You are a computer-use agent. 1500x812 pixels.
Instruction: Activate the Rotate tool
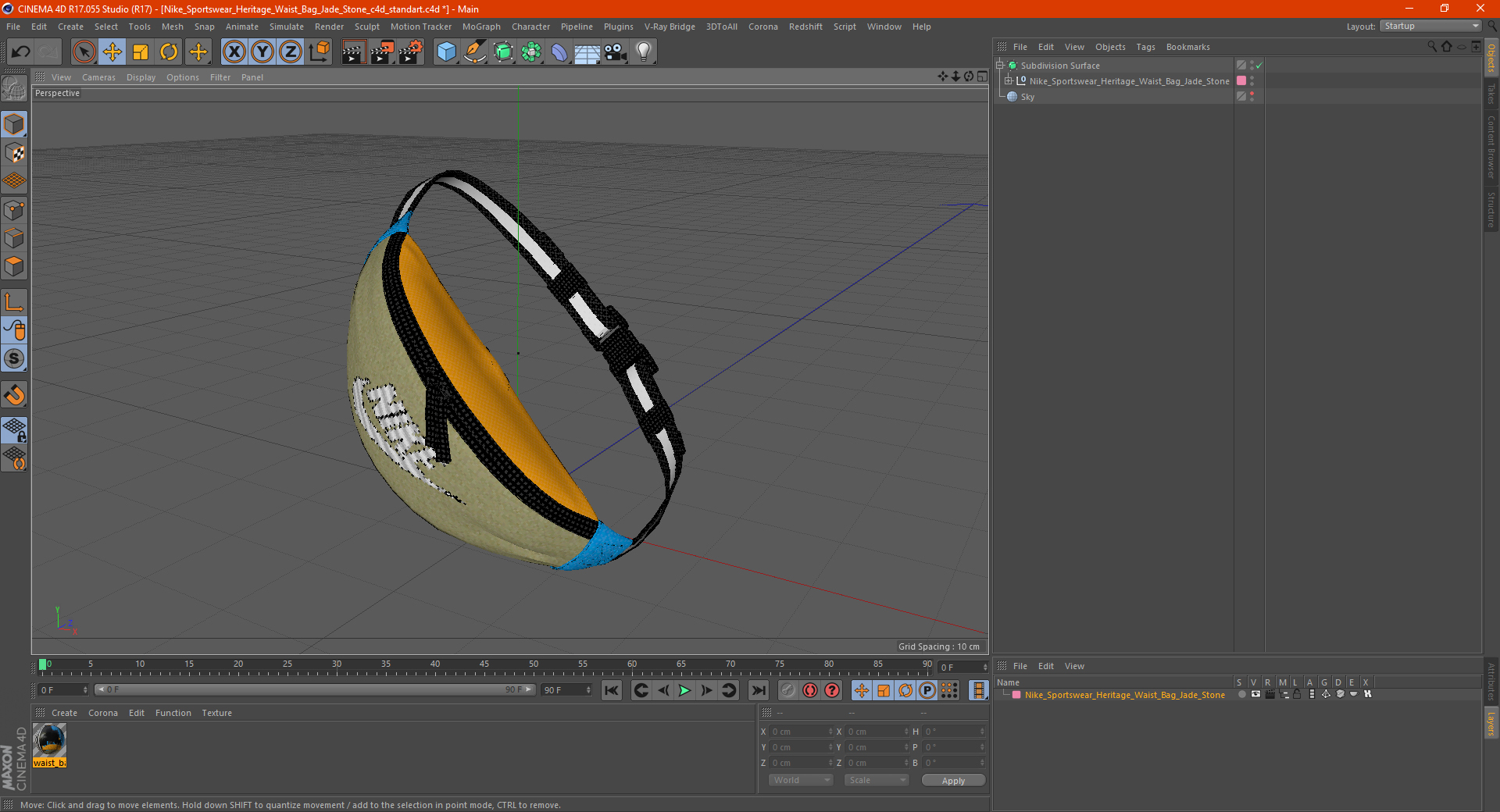point(169,52)
